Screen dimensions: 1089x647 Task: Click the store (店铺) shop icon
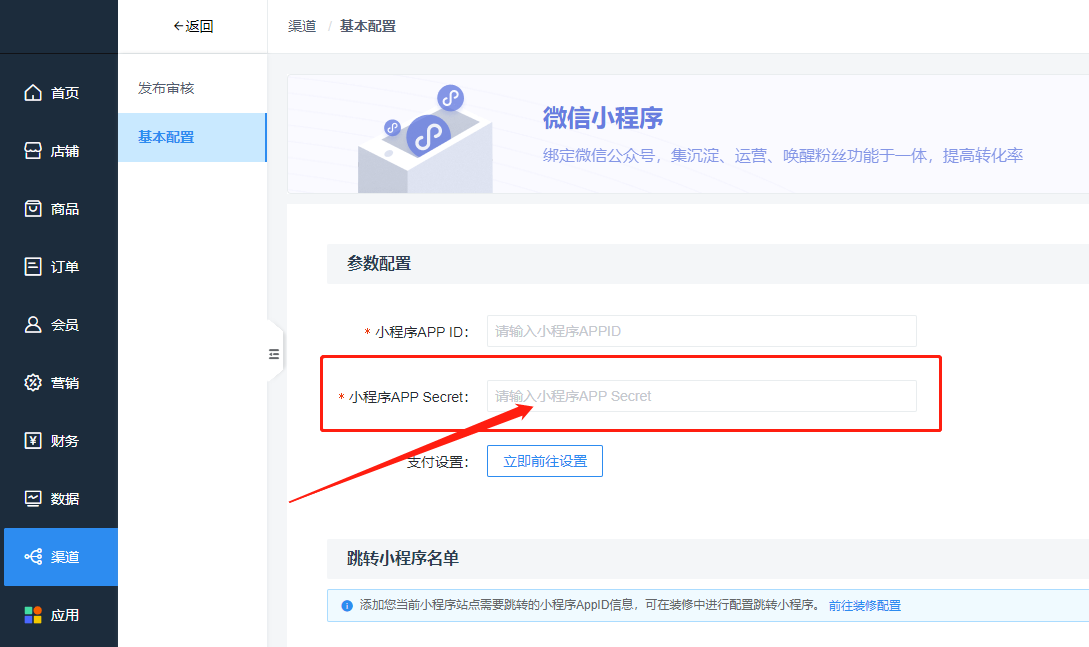(33, 151)
